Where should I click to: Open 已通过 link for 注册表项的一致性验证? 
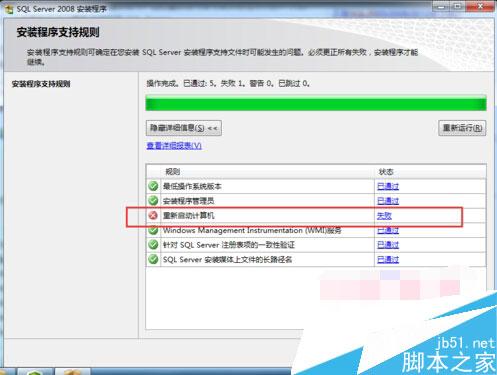[x=388, y=245]
